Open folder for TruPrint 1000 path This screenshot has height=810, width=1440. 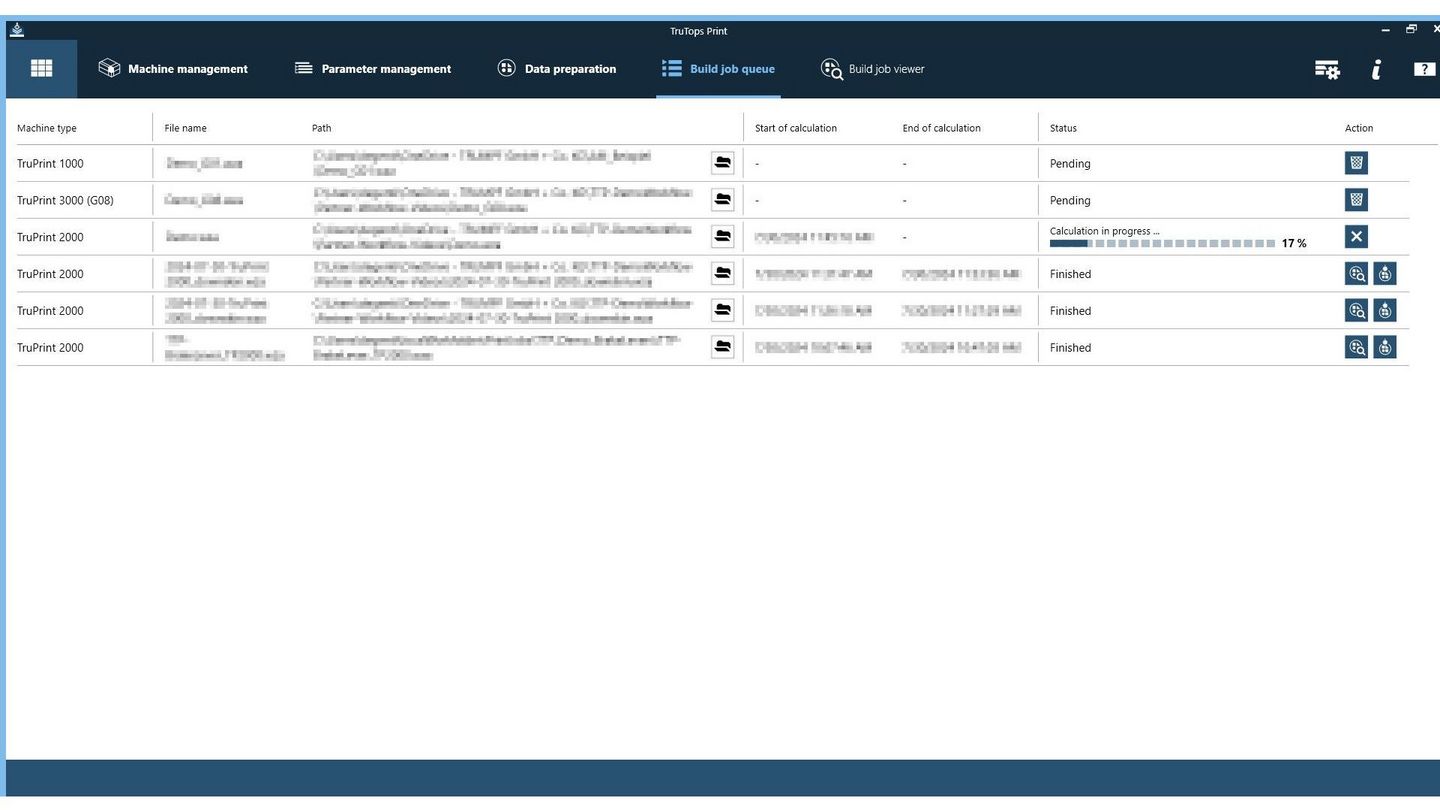click(722, 163)
